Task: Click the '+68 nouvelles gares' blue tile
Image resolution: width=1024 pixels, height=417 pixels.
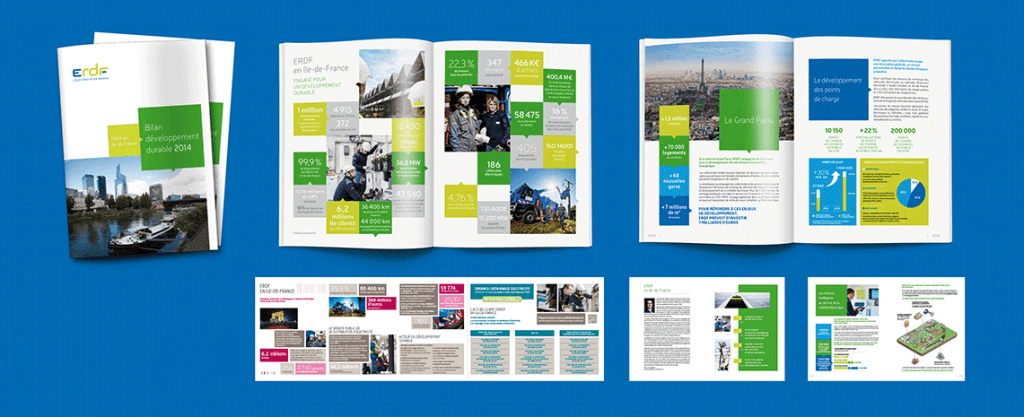Action: coord(674,181)
